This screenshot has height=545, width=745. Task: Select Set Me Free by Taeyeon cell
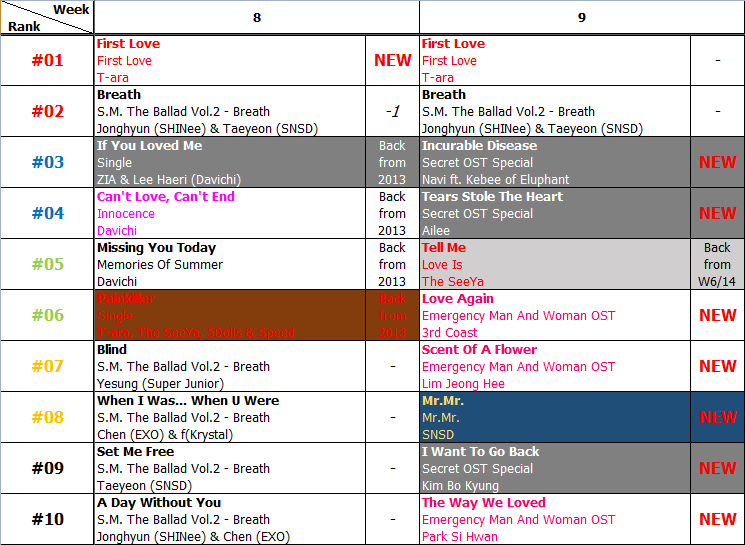coord(230,468)
